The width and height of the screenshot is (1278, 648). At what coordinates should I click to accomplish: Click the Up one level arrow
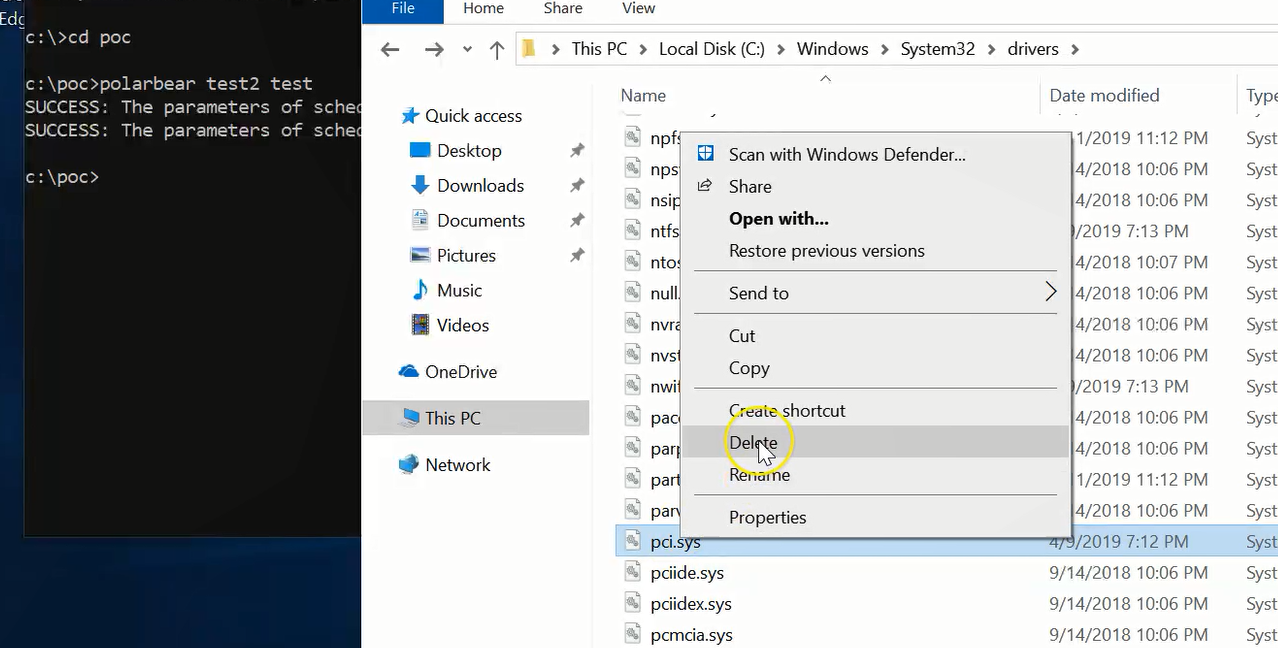tap(497, 49)
